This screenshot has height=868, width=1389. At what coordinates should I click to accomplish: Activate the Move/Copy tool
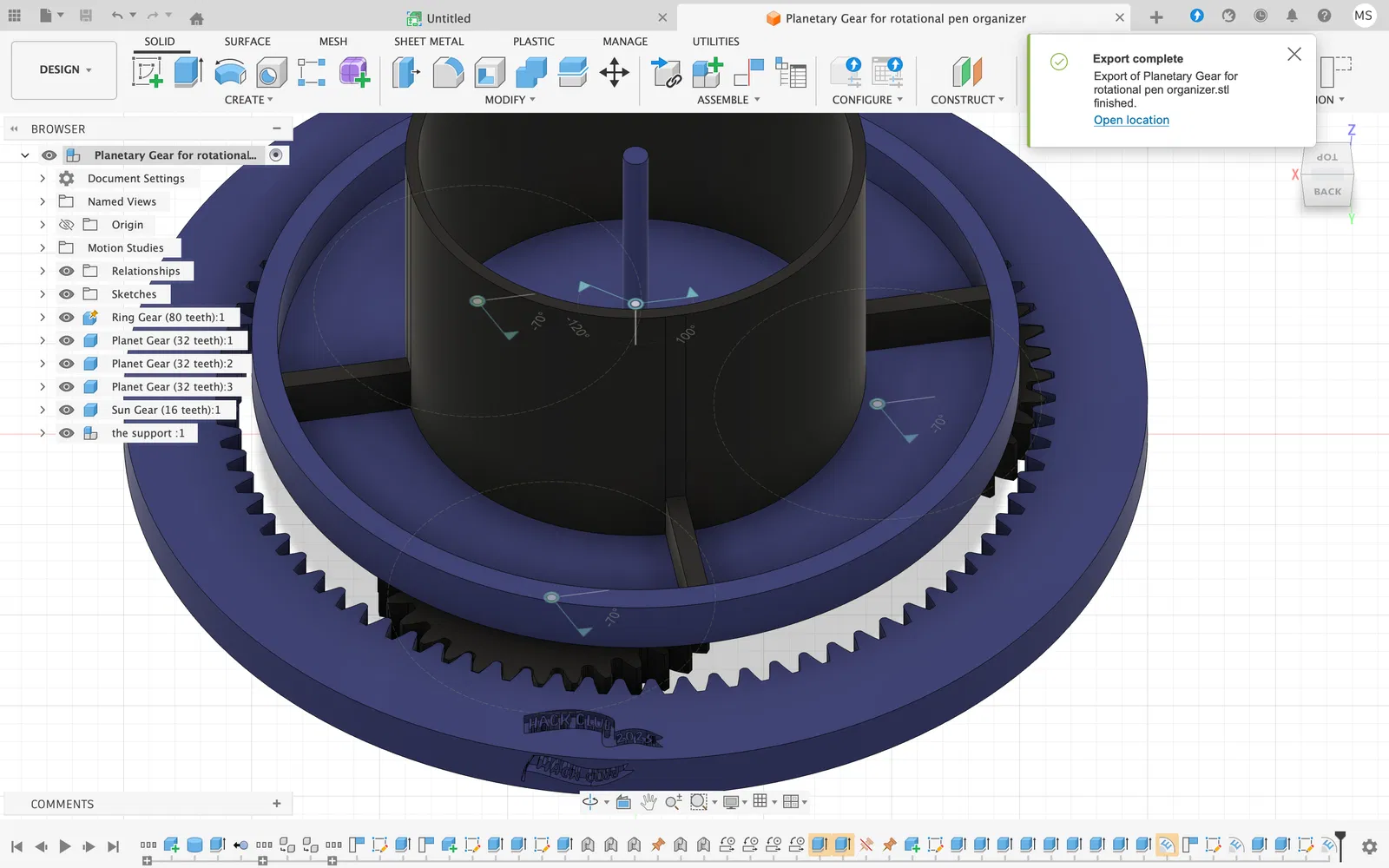(615, 72)
